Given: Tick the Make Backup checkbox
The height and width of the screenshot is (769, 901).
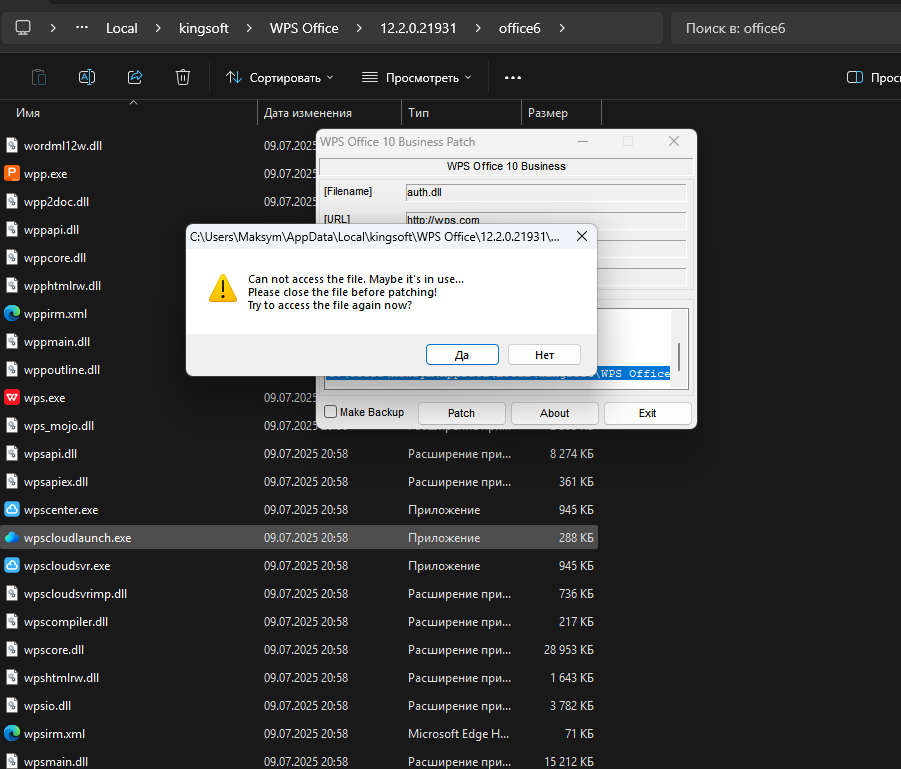Looking at the screenshot, I should coord(330,412).
